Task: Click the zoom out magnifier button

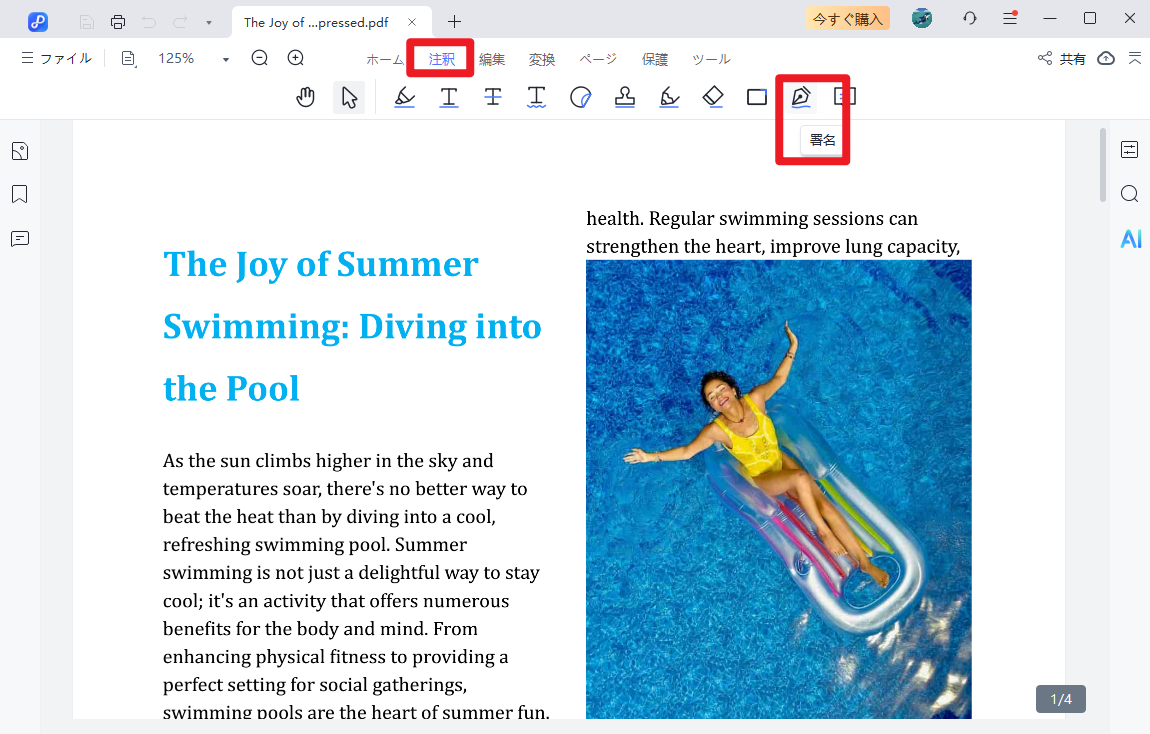Action: 260,59
